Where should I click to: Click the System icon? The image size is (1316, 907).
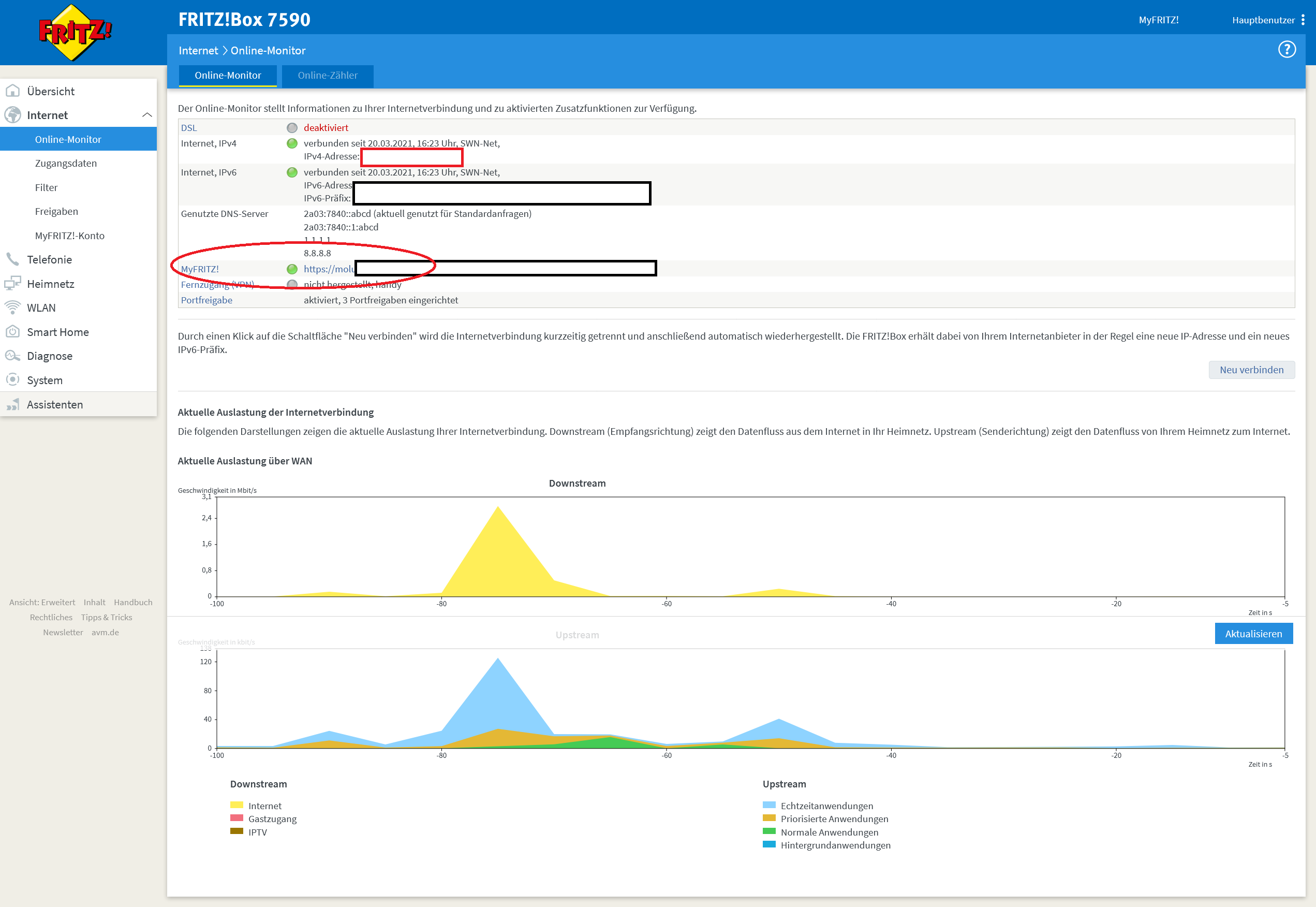[12, 379]
